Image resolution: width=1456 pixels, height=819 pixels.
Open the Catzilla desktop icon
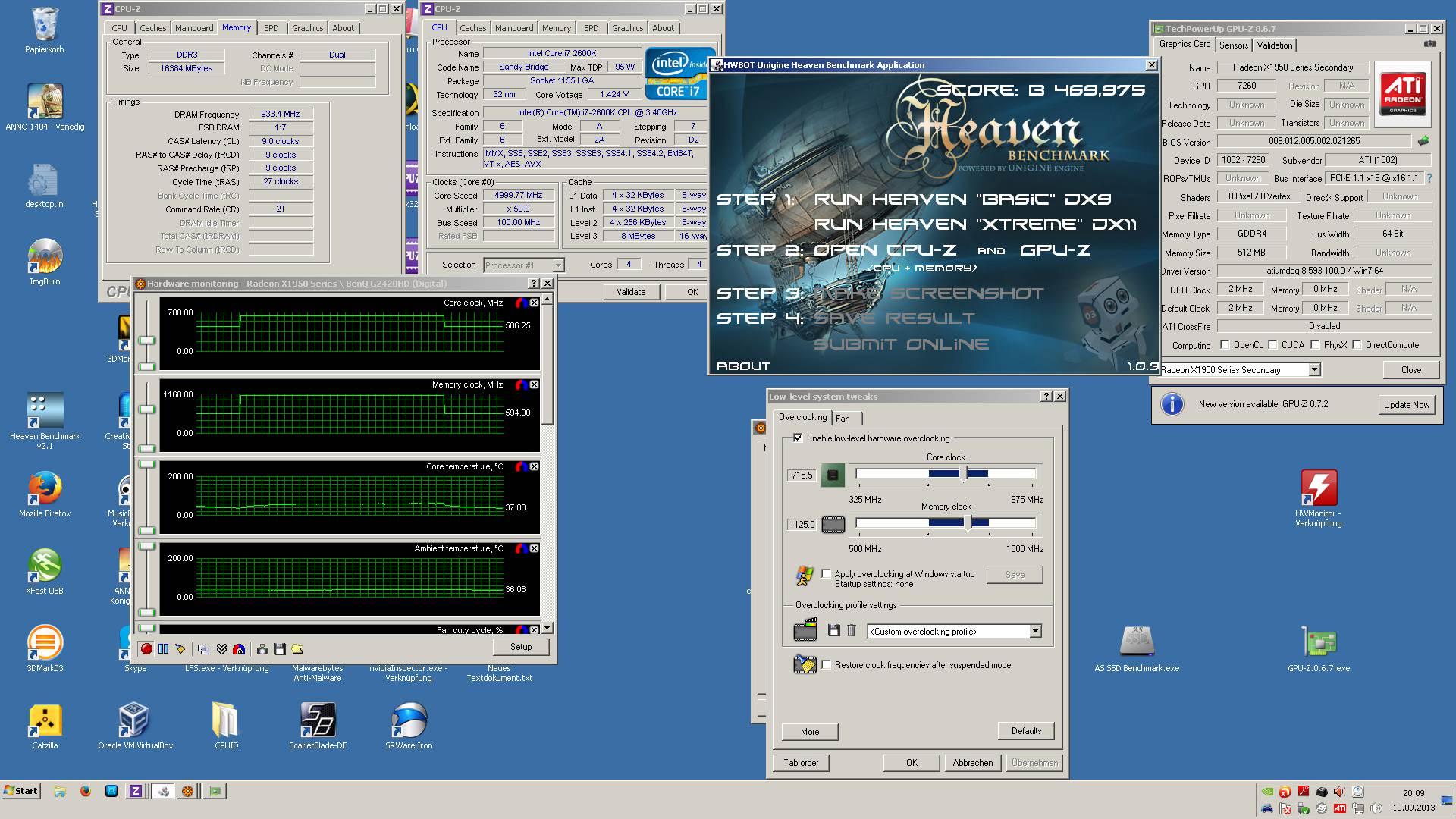[45, 726]
